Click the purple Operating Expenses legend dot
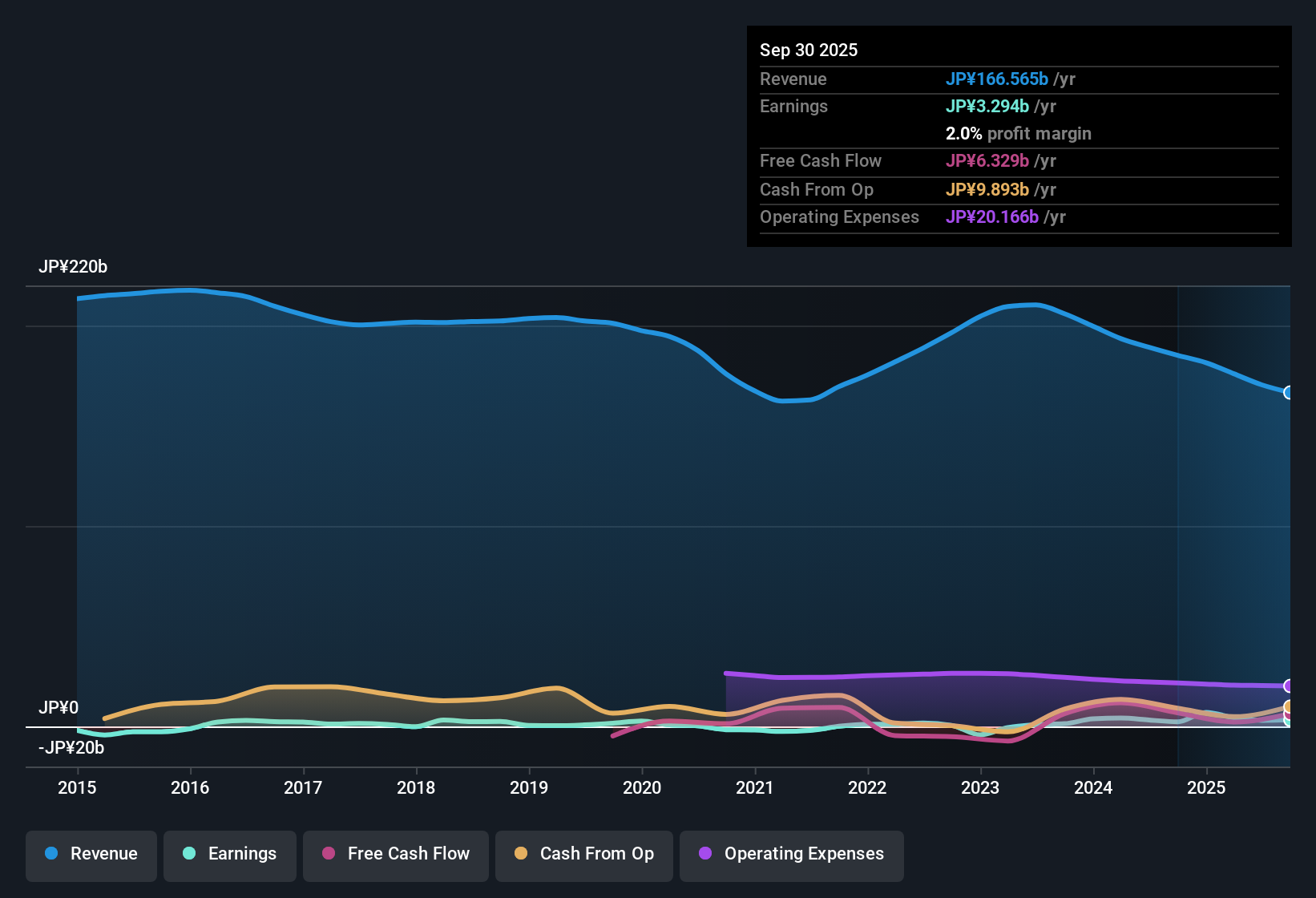This screenshot has height=898, width=1316. click(x=704, y=854)
